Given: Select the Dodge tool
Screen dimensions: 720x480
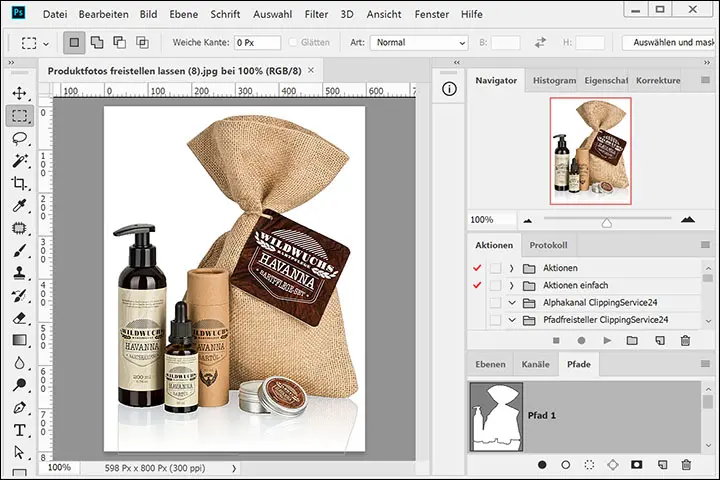Looking at the screenshot, I should pos(19,385).
